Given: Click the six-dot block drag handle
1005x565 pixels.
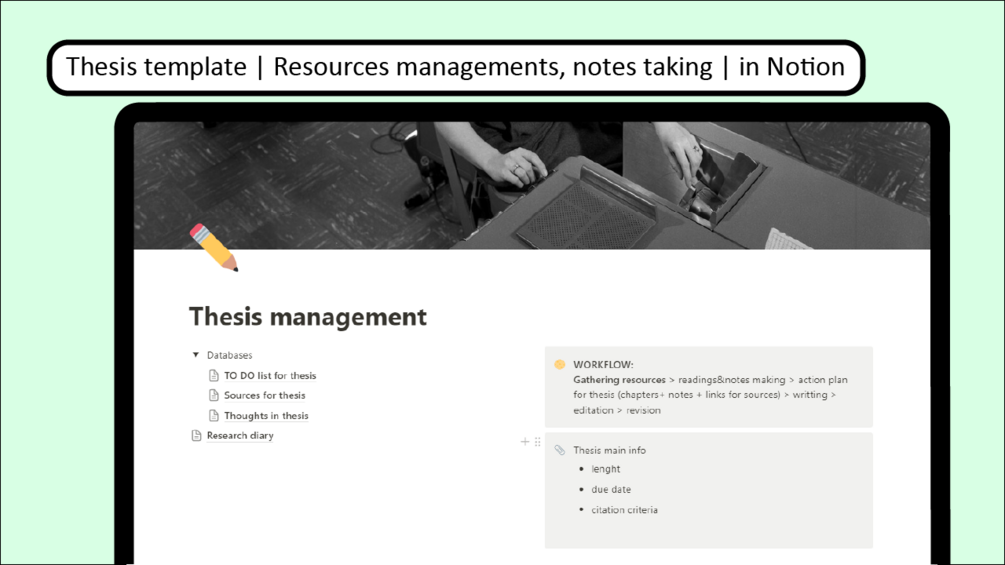Looking at the screenshot, I should (x=538, y=441).
